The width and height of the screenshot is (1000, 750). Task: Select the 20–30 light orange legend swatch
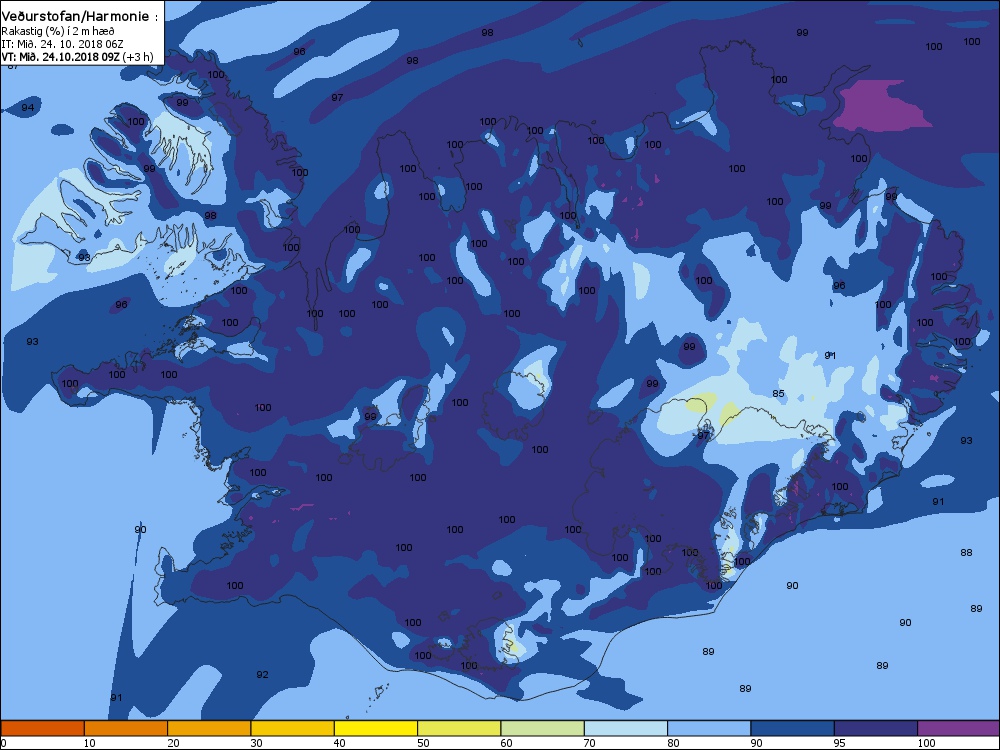point(209,728)
